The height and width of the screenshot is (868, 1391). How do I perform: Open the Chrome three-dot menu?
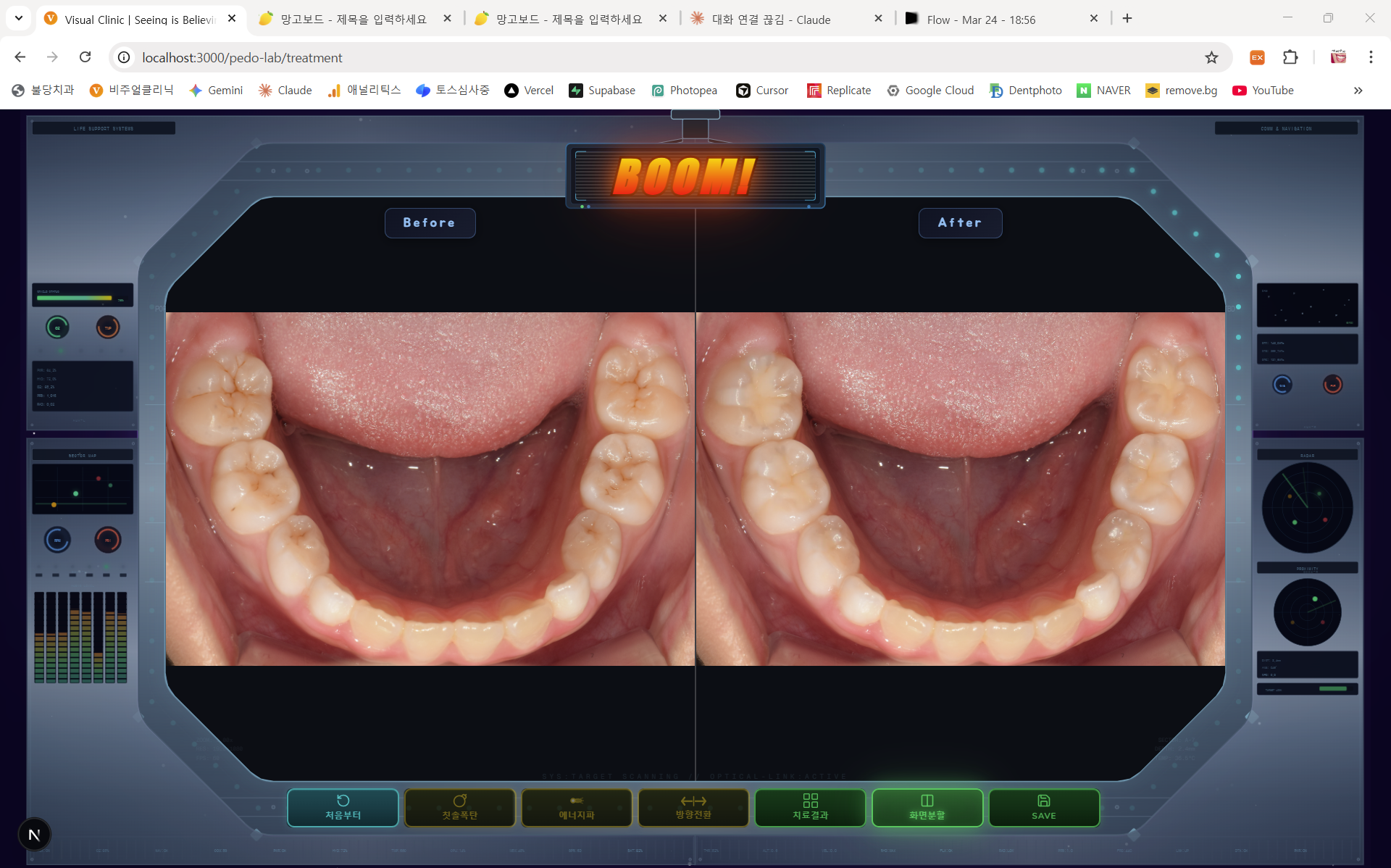point(1371,57)
